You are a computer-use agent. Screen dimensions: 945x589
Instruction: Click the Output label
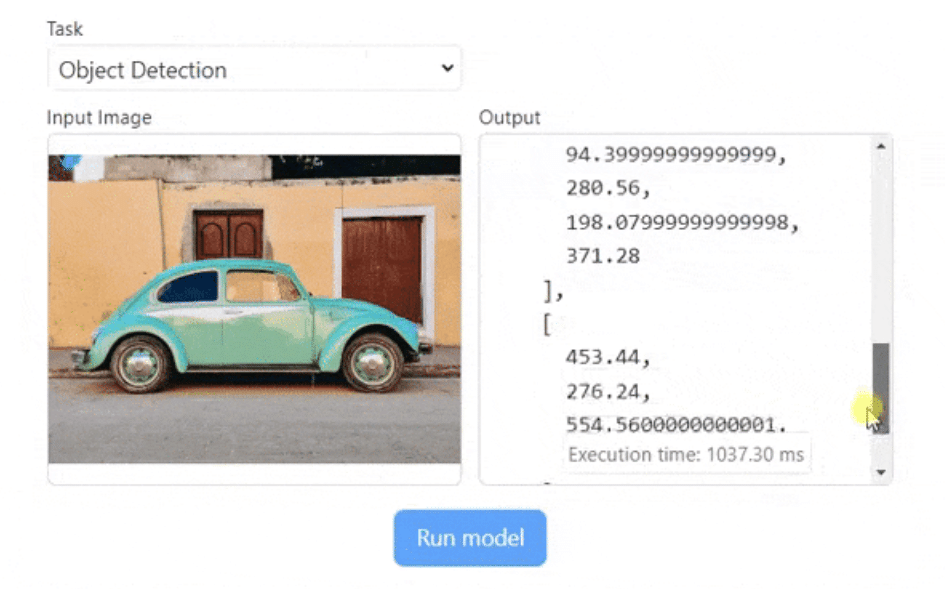click(x=509, y=118)
